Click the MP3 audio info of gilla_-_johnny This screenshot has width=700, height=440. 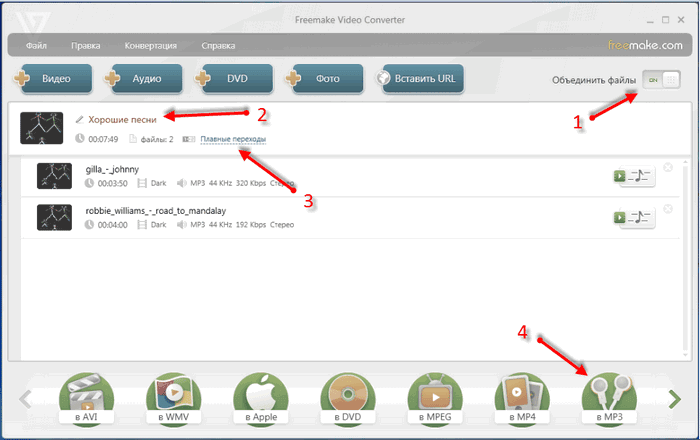(x=235, y=183)
